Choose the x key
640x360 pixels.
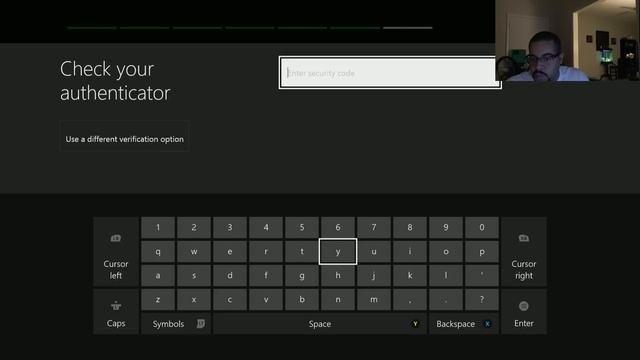click(194, 300)
